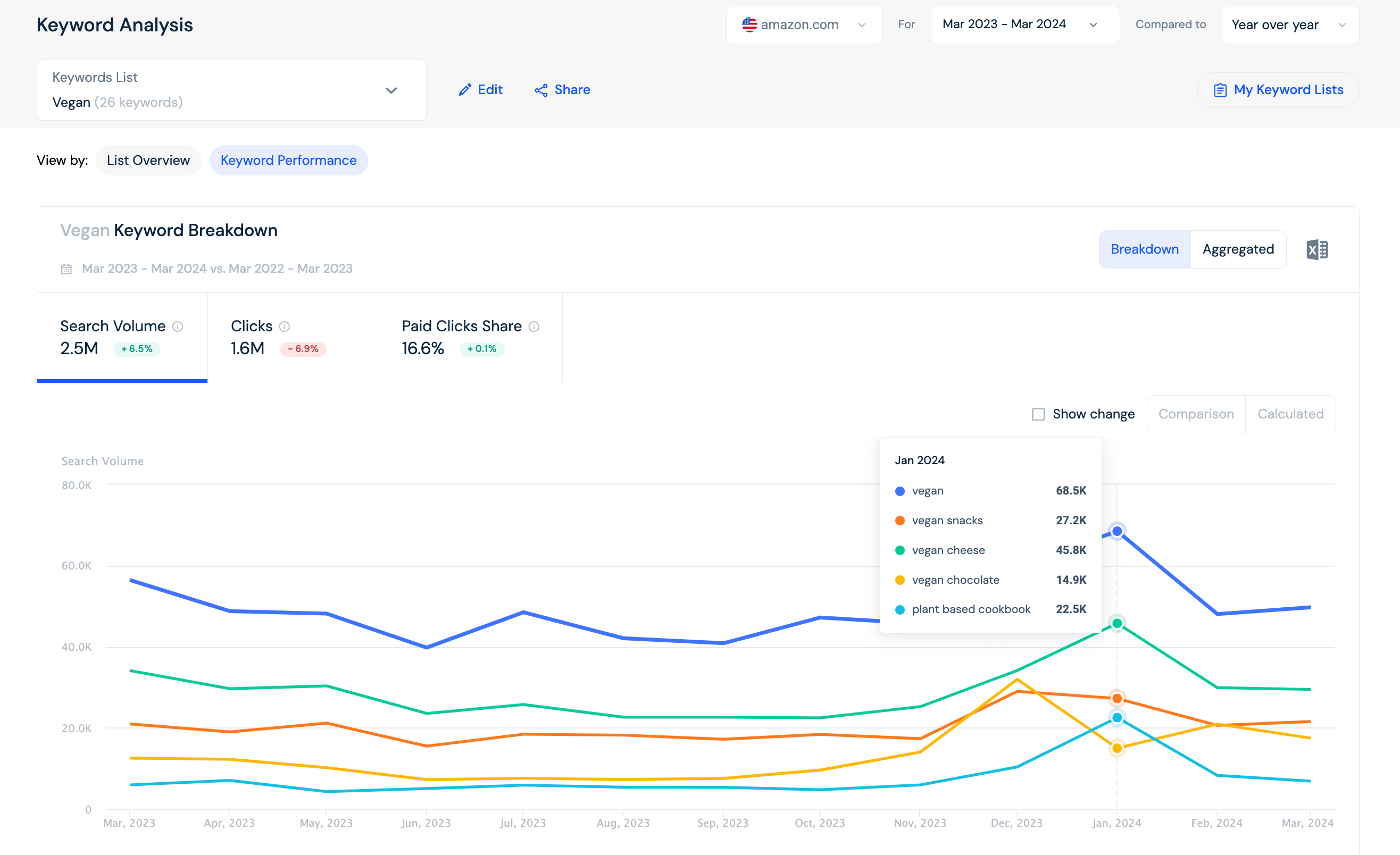Click the Vegan Keyword Breakdown heading
Image resolution: width=1400 pixels, height=855 pixels.
click(169, 230)
